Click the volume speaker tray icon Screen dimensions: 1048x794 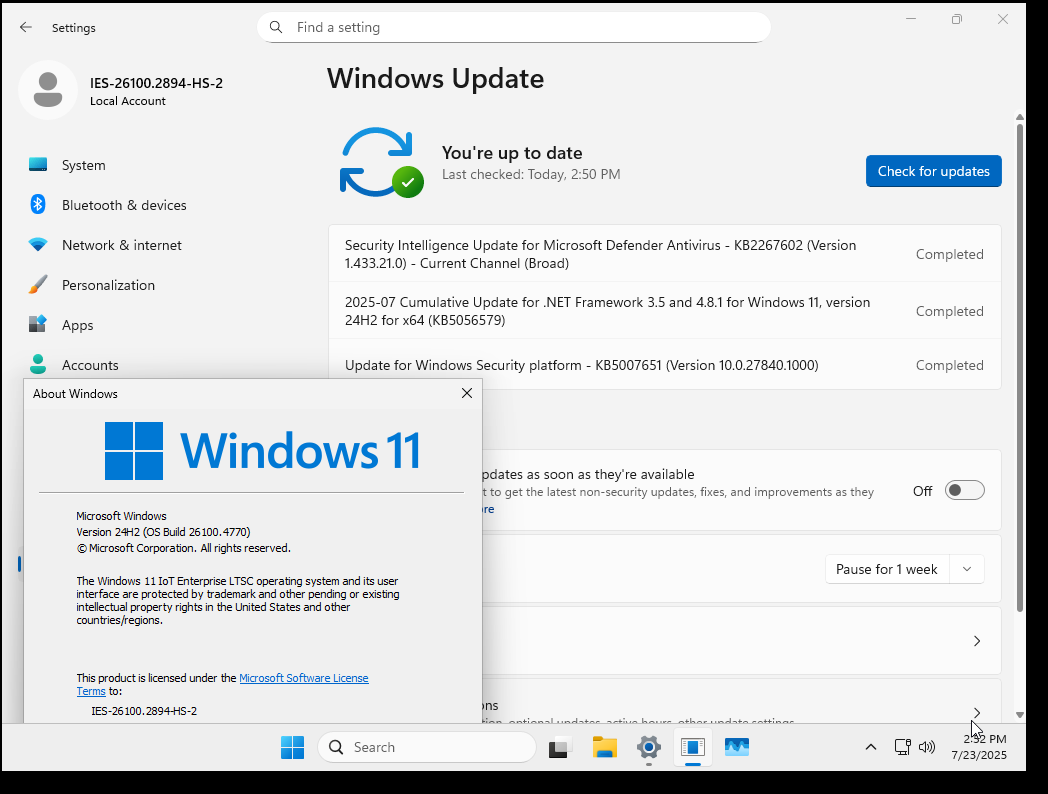coord(927,747)
